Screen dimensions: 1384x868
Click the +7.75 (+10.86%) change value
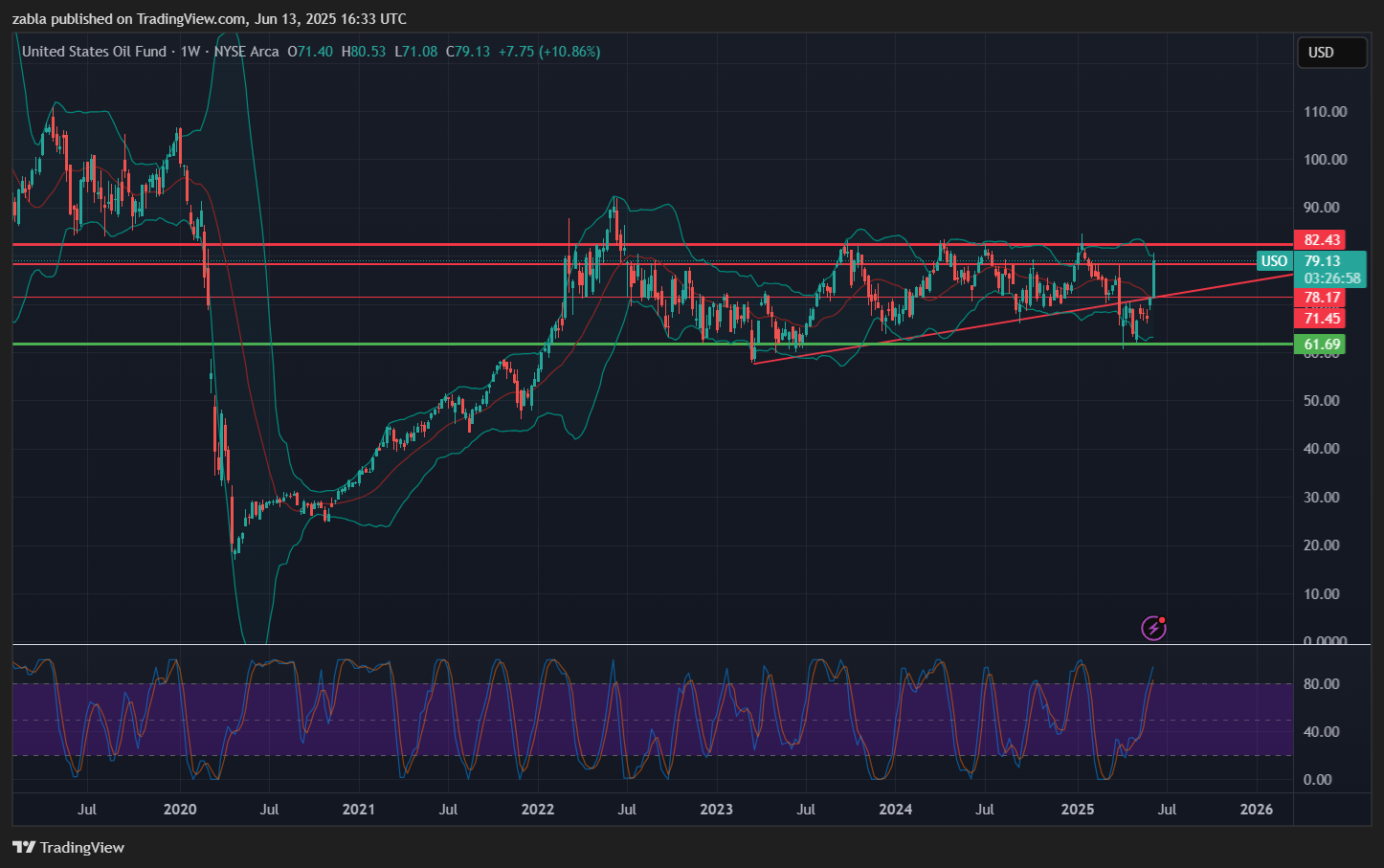[x=549, y=52]
